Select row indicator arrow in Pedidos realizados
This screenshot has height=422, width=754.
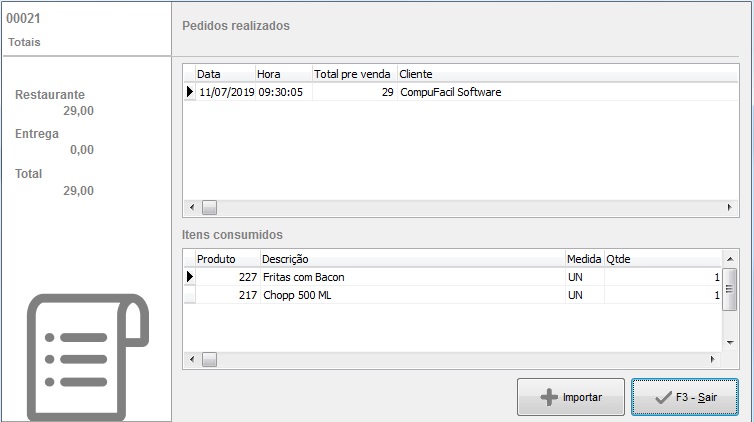(189, 93)
